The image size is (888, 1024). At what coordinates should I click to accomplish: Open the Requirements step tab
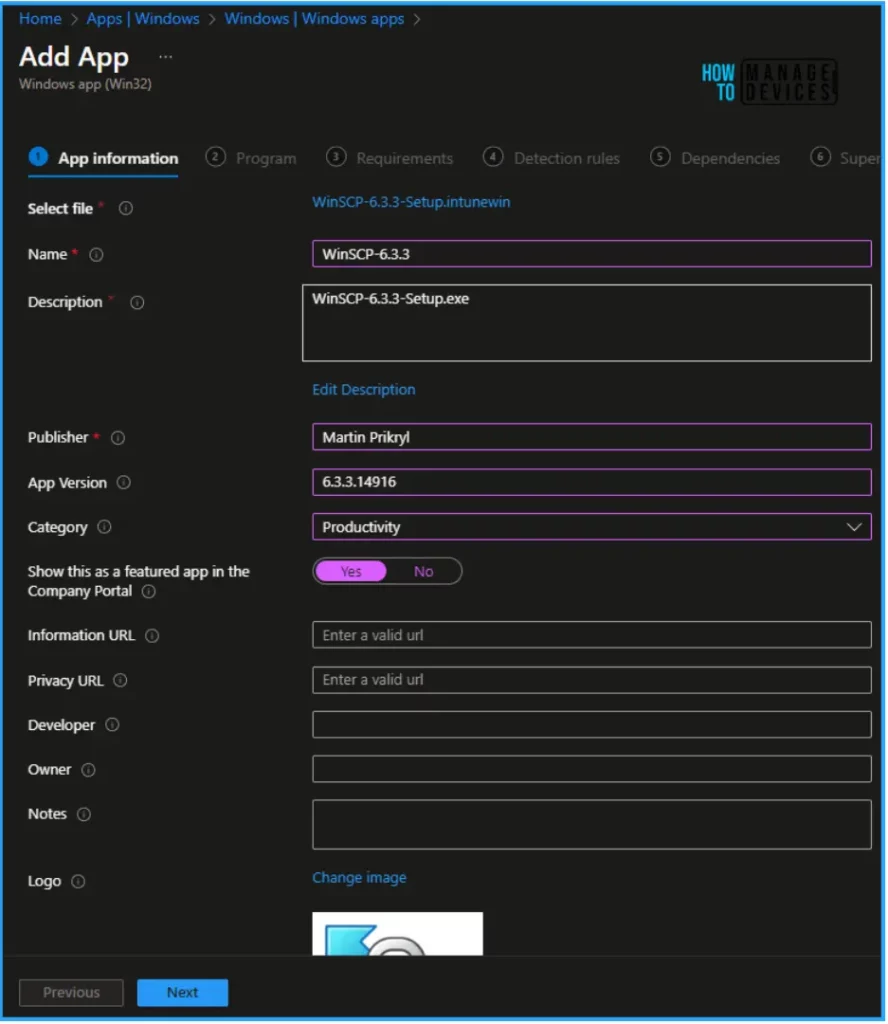pos(389,159)
